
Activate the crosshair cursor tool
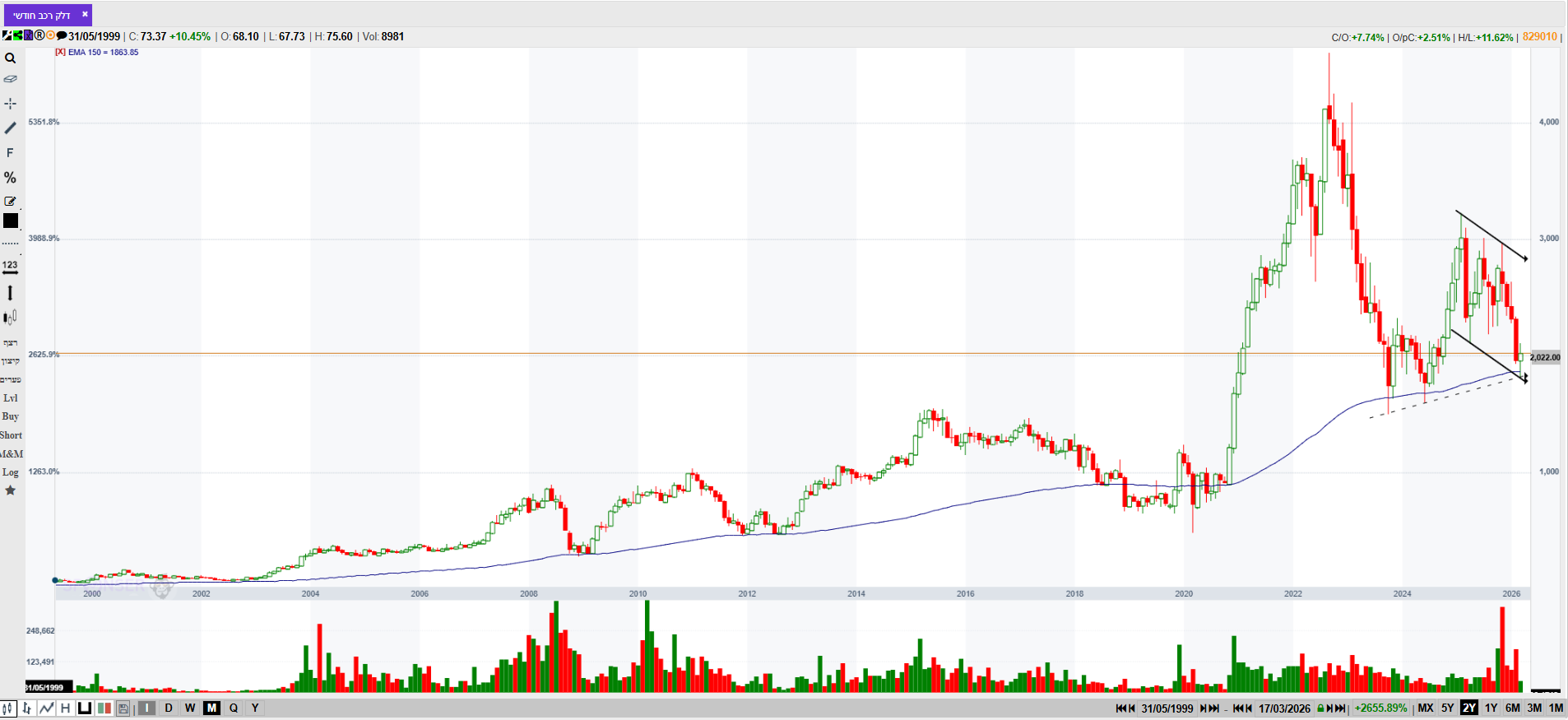tap(10, 103)
